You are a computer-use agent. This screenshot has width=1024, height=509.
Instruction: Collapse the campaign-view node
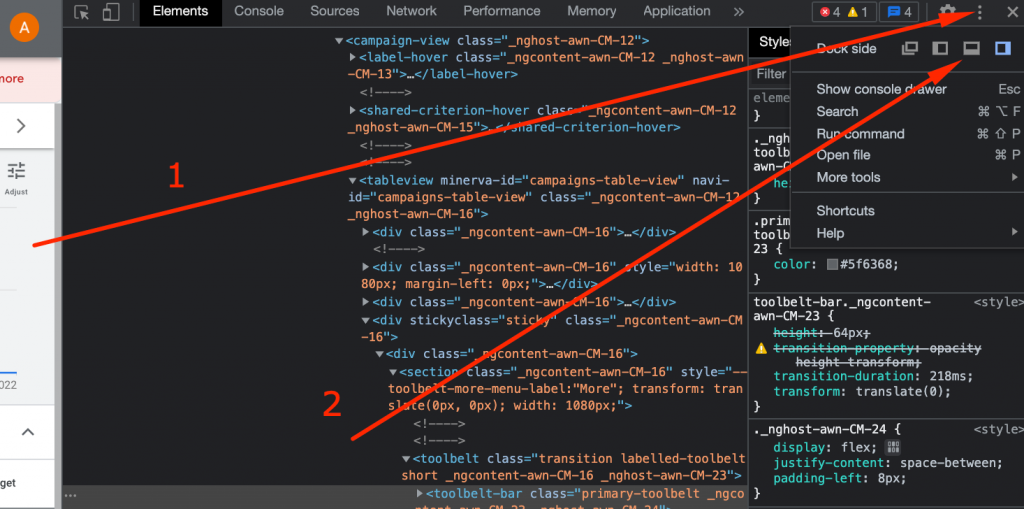coord(339,41)
